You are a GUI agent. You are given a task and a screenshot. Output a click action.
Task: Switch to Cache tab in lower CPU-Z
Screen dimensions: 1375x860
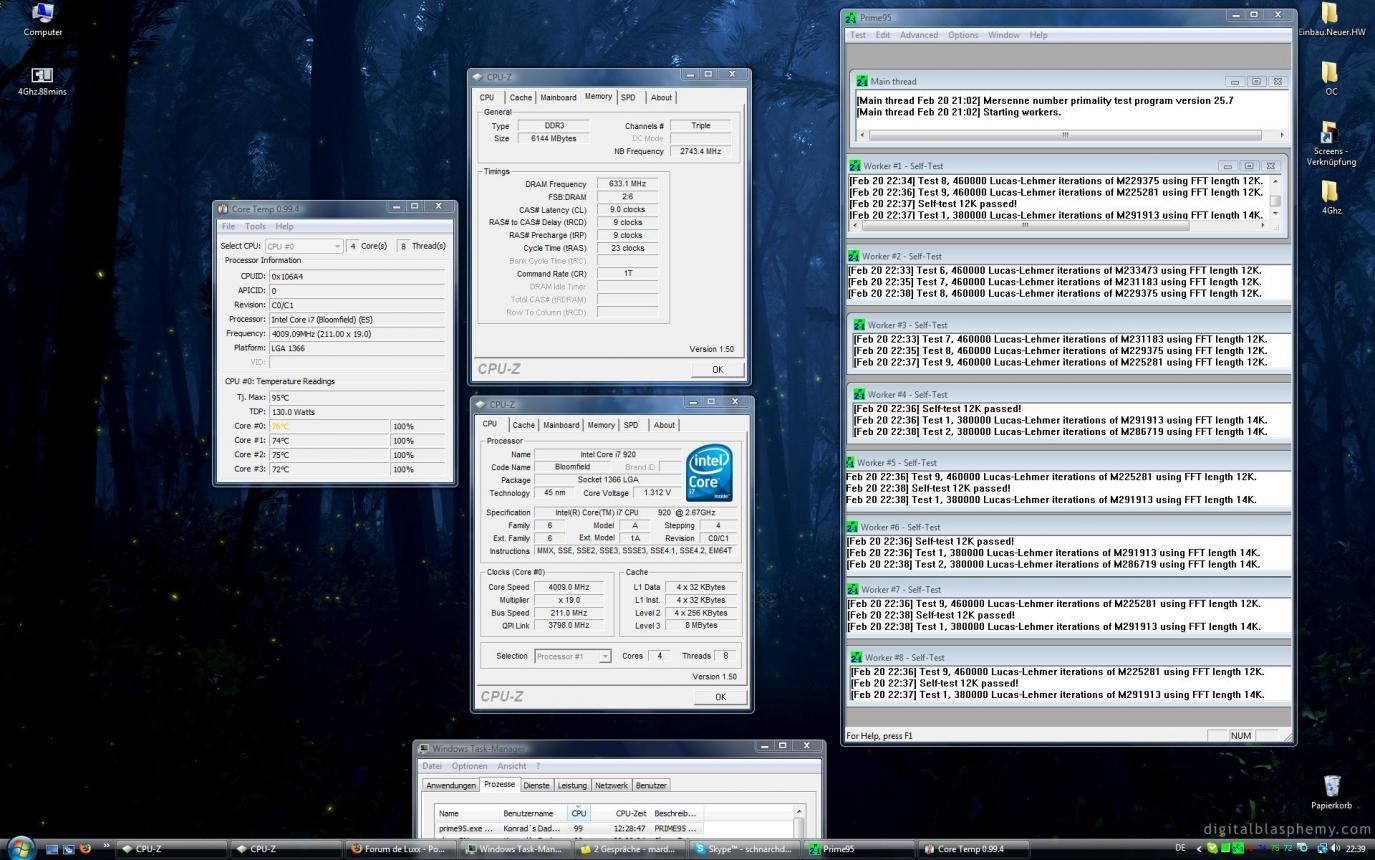click(x=524, y=425)
